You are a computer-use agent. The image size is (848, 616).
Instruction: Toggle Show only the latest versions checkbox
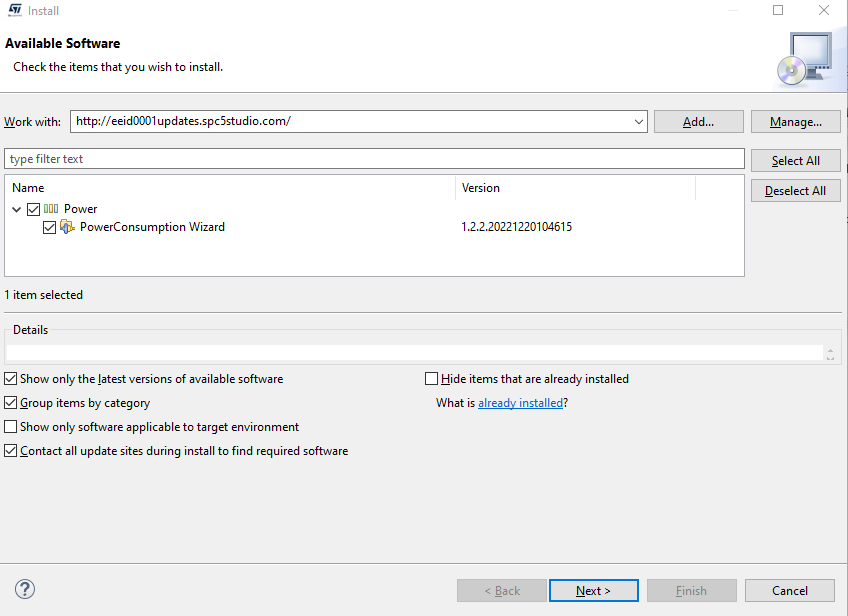pyautogui.click(x=10, y=379)
